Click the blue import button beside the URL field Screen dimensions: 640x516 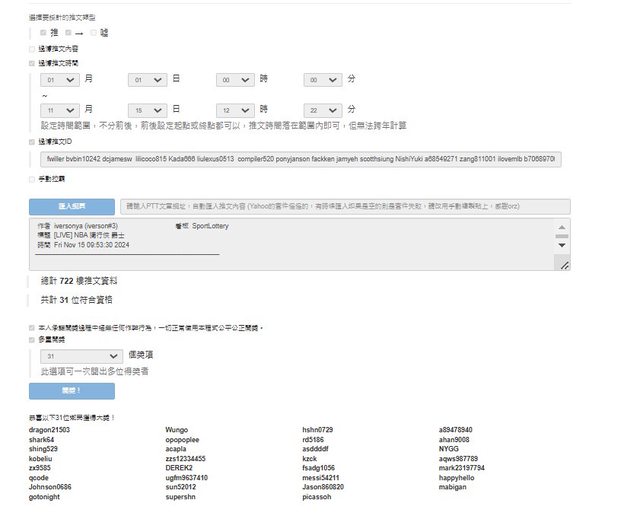click(71, 206)
